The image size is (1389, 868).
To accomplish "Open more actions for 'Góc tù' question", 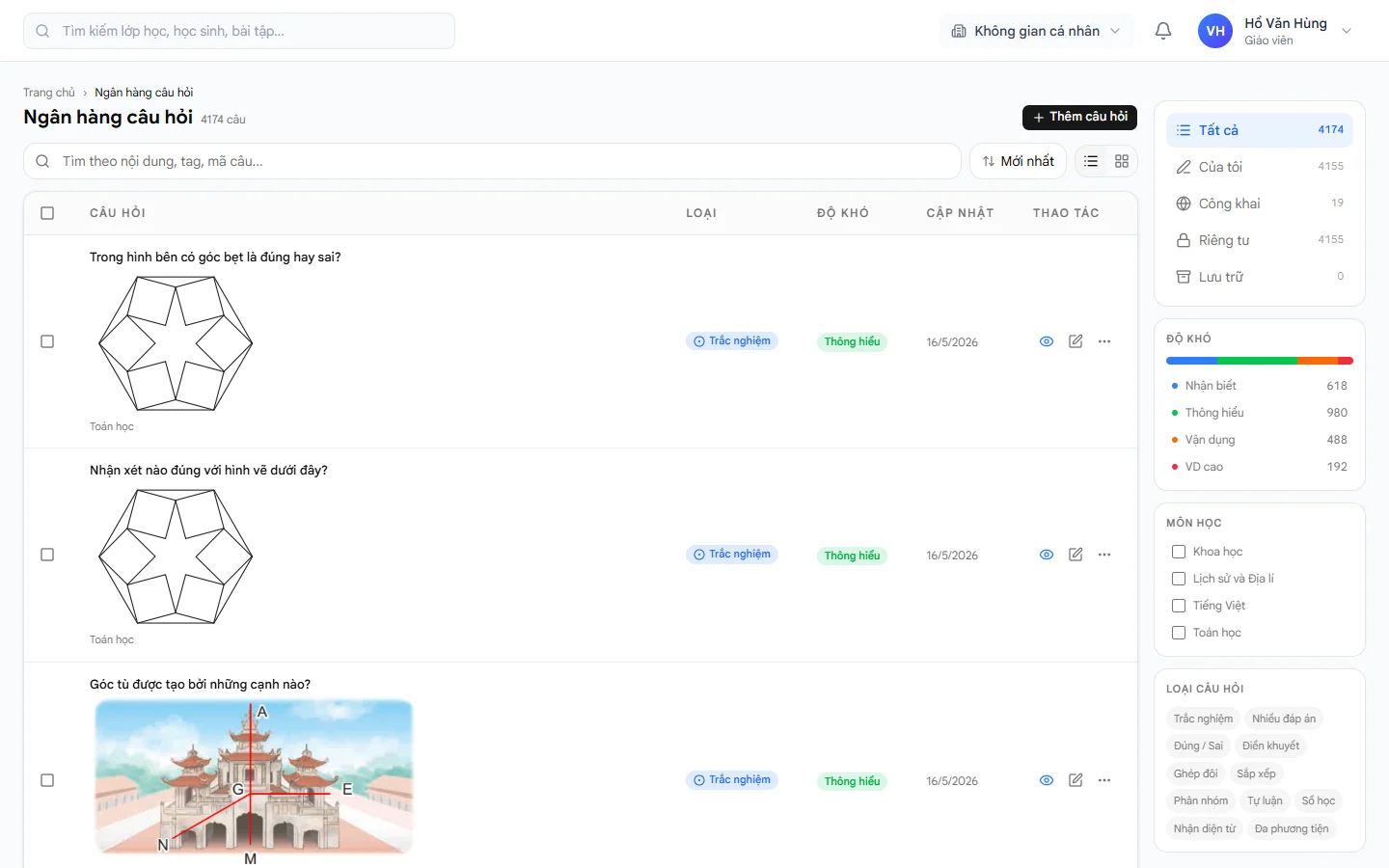I will (1104, 780).
